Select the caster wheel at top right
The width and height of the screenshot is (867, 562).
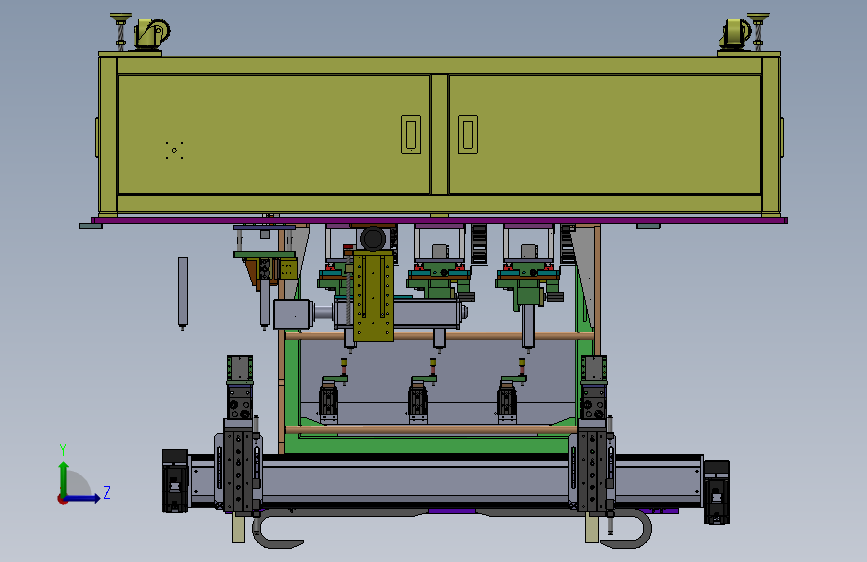click(x=735, y=34)
